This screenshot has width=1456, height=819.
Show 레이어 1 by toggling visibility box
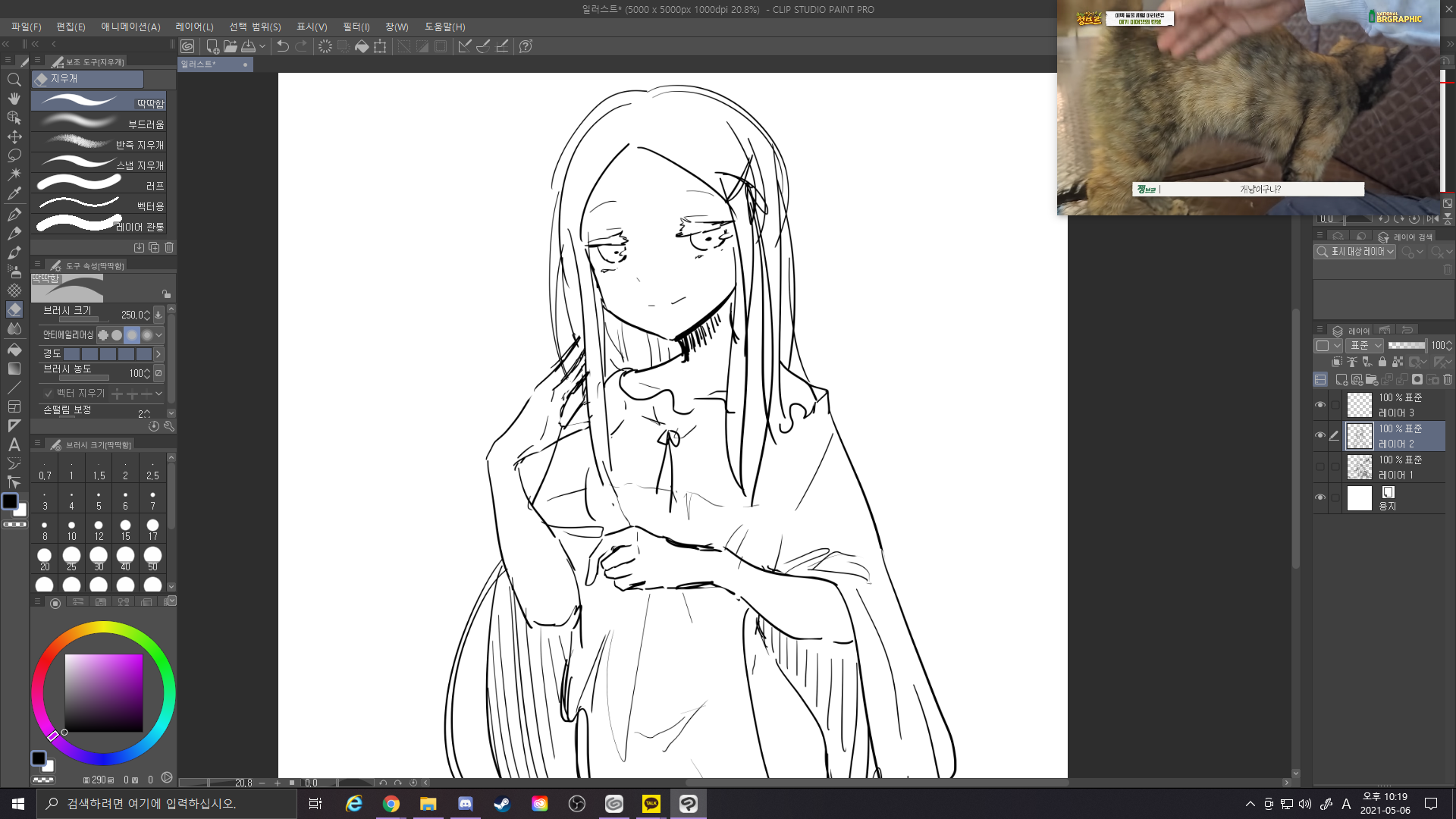[1320, 467]
